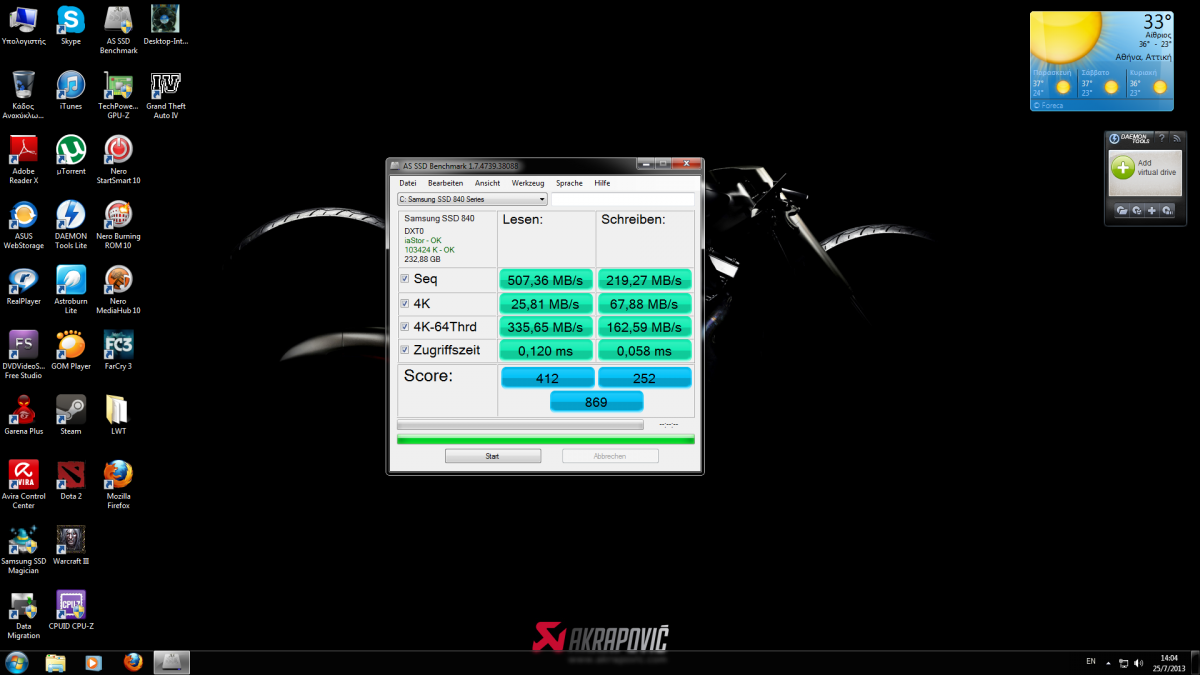Screen dimensions: 1200x675
Task: Uncheck the 4K benchmark test
Action: pos(404,303)
